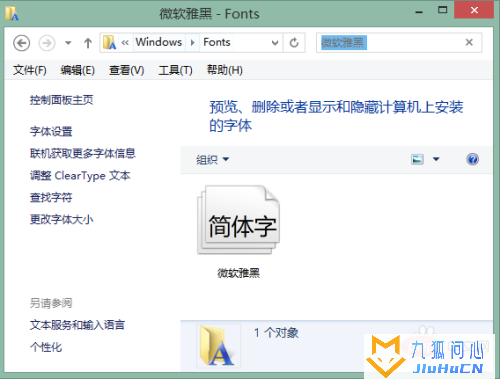Screen dimensions: 500x379
Task: Open 个性化 link
Action: (x=46, y=347)
